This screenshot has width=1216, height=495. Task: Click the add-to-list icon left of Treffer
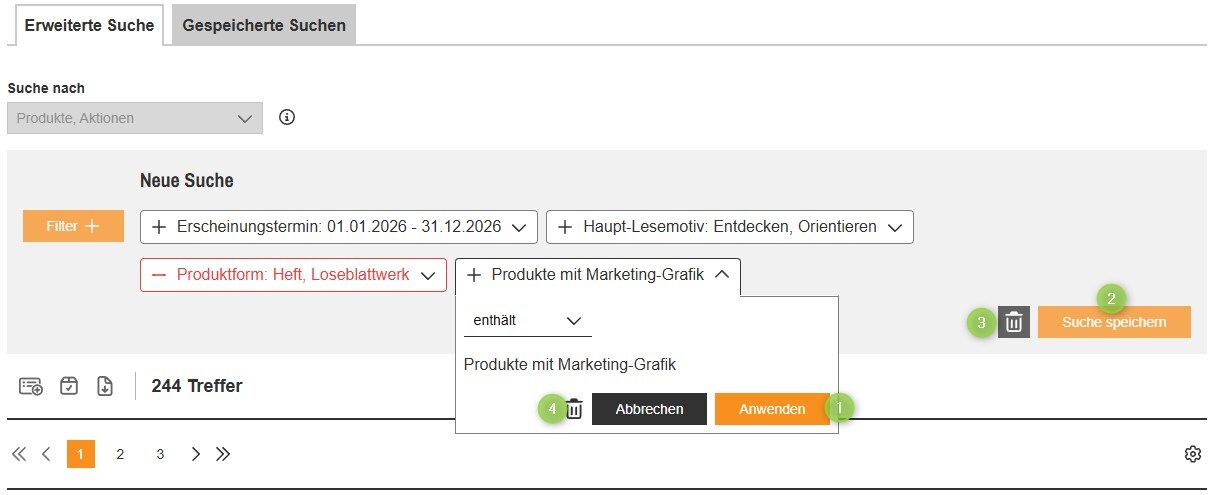coord(31,386)
